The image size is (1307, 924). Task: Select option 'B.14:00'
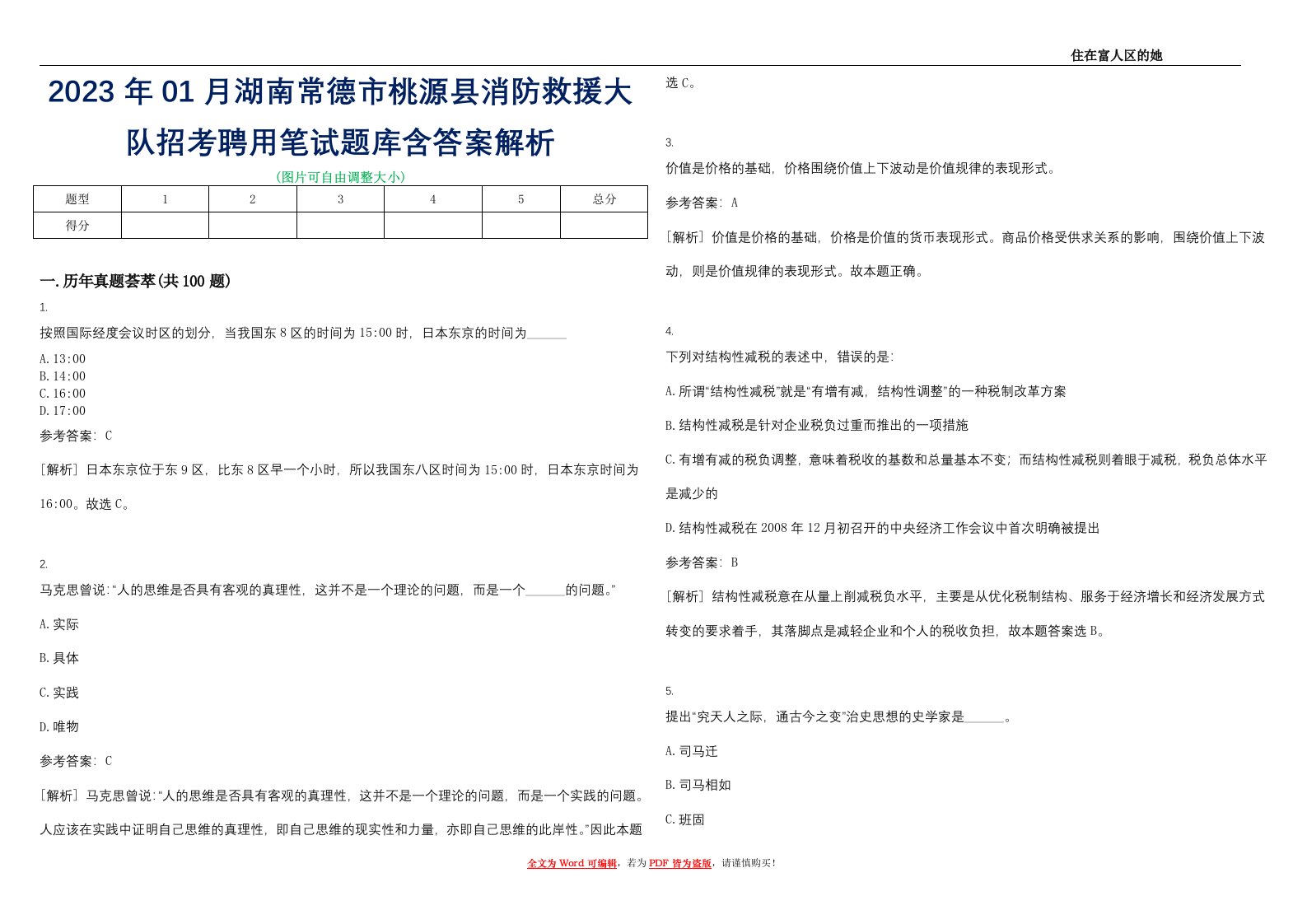tap(63, 376)
